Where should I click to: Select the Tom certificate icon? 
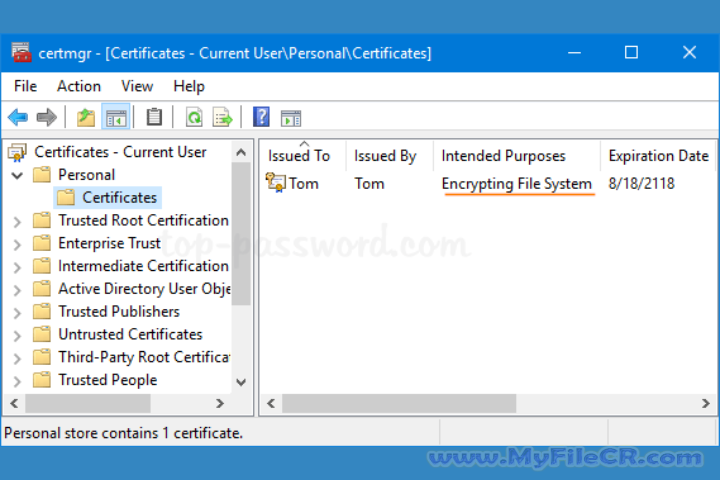tap(276, 183)
